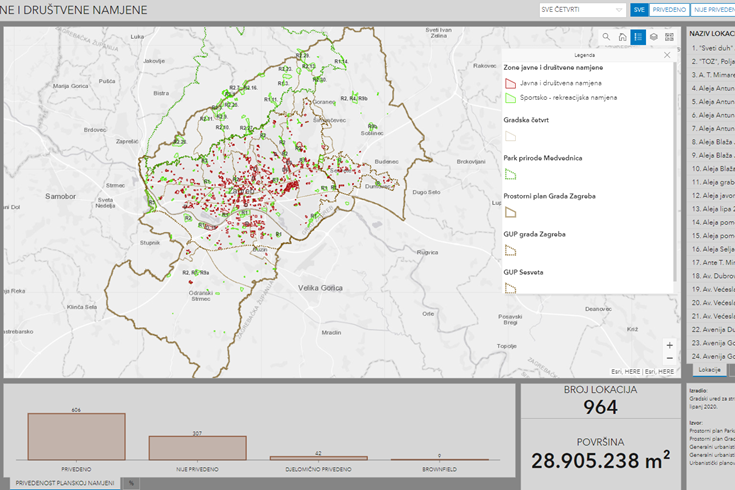Viewport: 735px width, 490px height.
Task: Close the Legenda panel
Action: click(x=667, y=55)
